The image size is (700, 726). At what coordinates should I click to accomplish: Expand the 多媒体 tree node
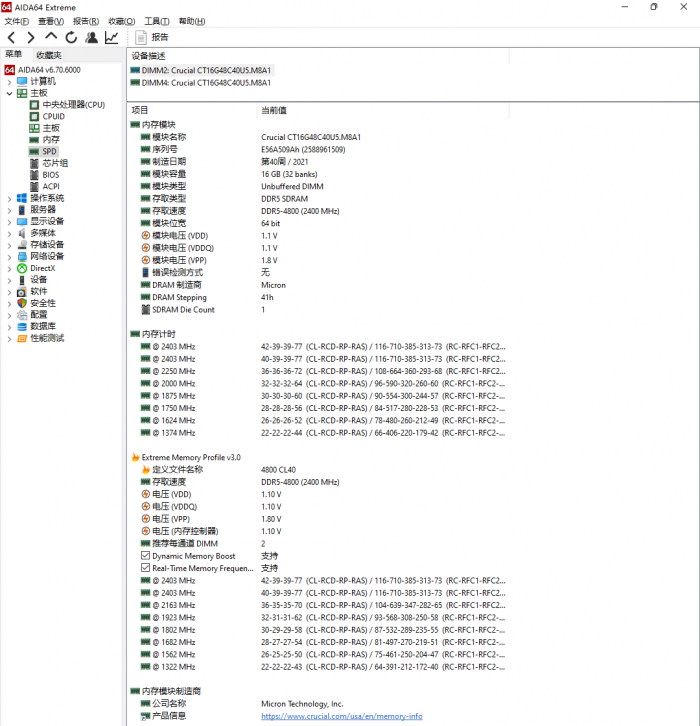pos(9,233)
